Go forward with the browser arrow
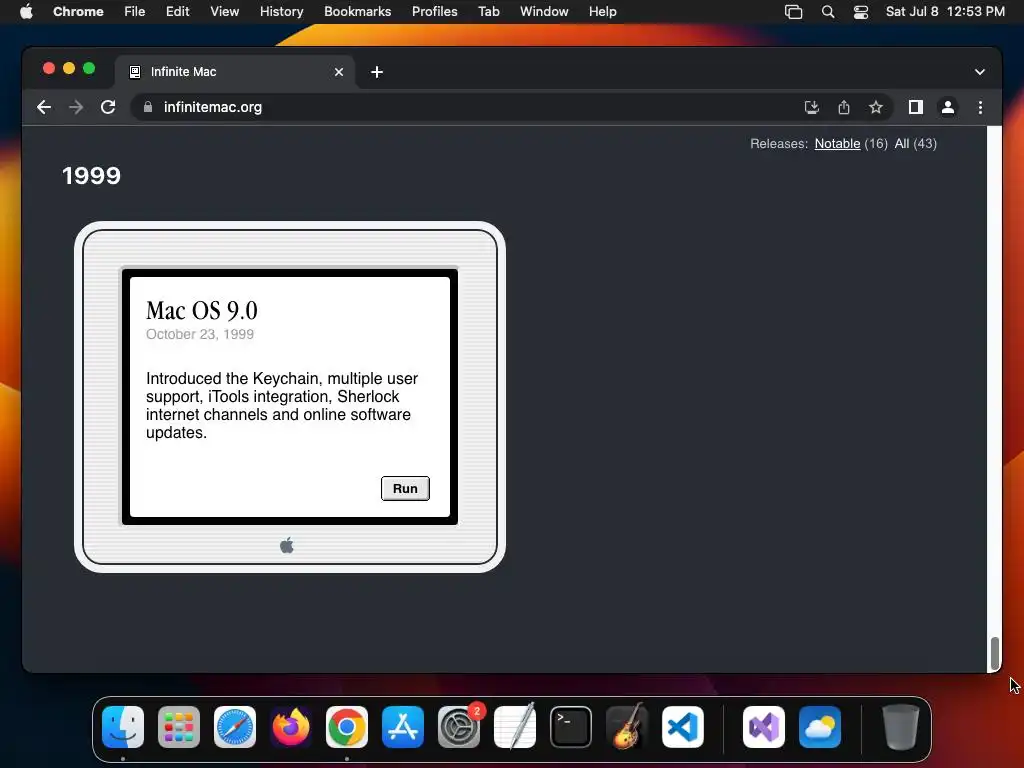This screenshot has width=1024, height=768. 76,107
